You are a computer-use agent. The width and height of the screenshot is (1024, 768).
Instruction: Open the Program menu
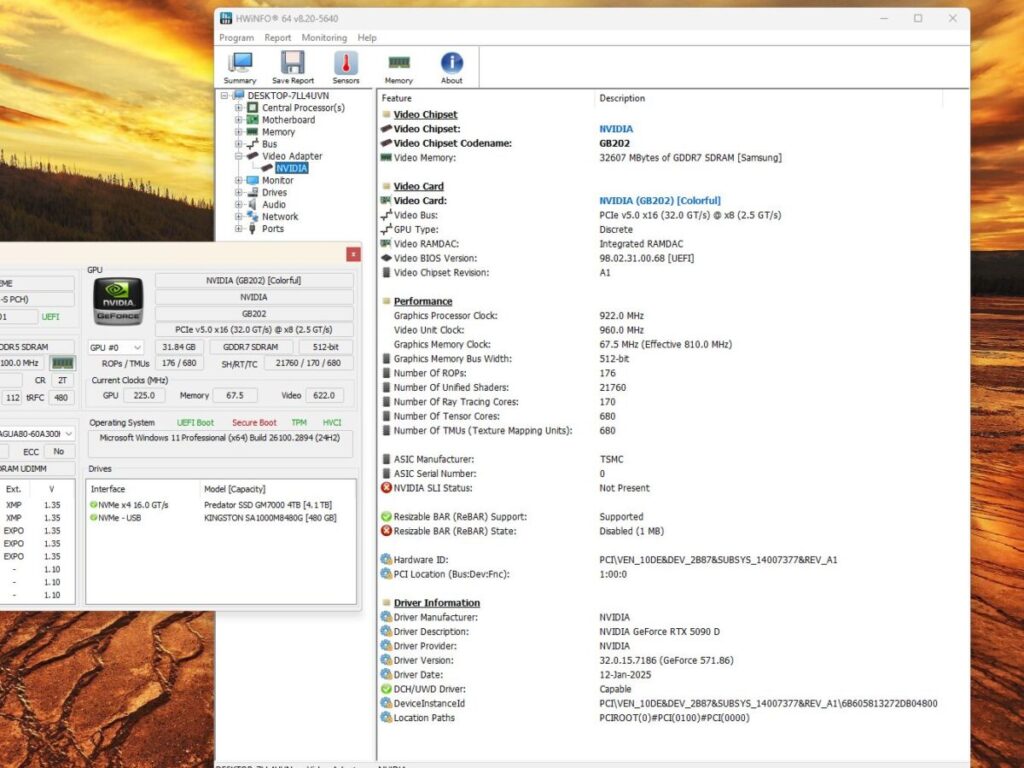click(236, 38)
